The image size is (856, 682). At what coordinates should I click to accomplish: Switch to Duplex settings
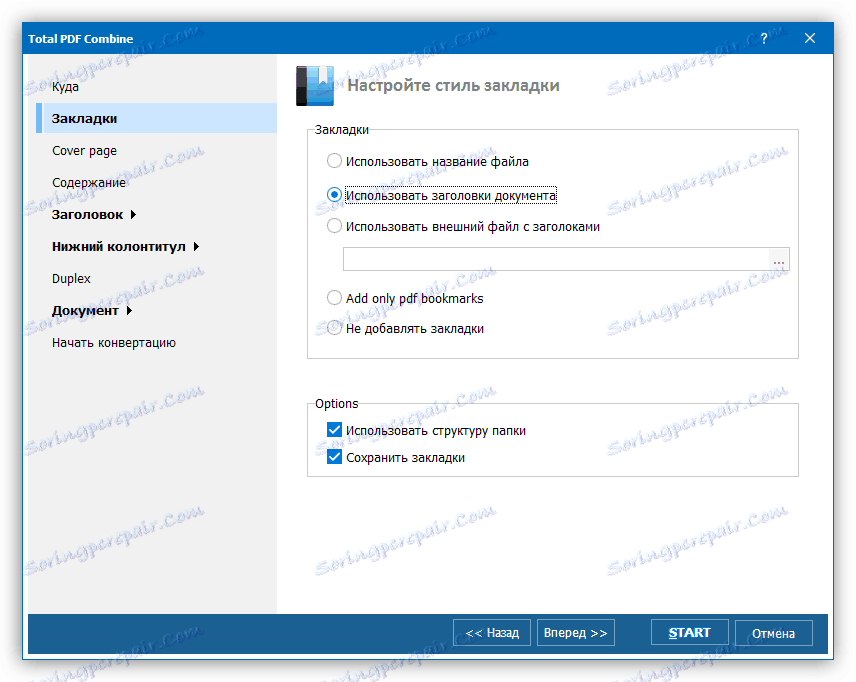[x=71, y=278]
